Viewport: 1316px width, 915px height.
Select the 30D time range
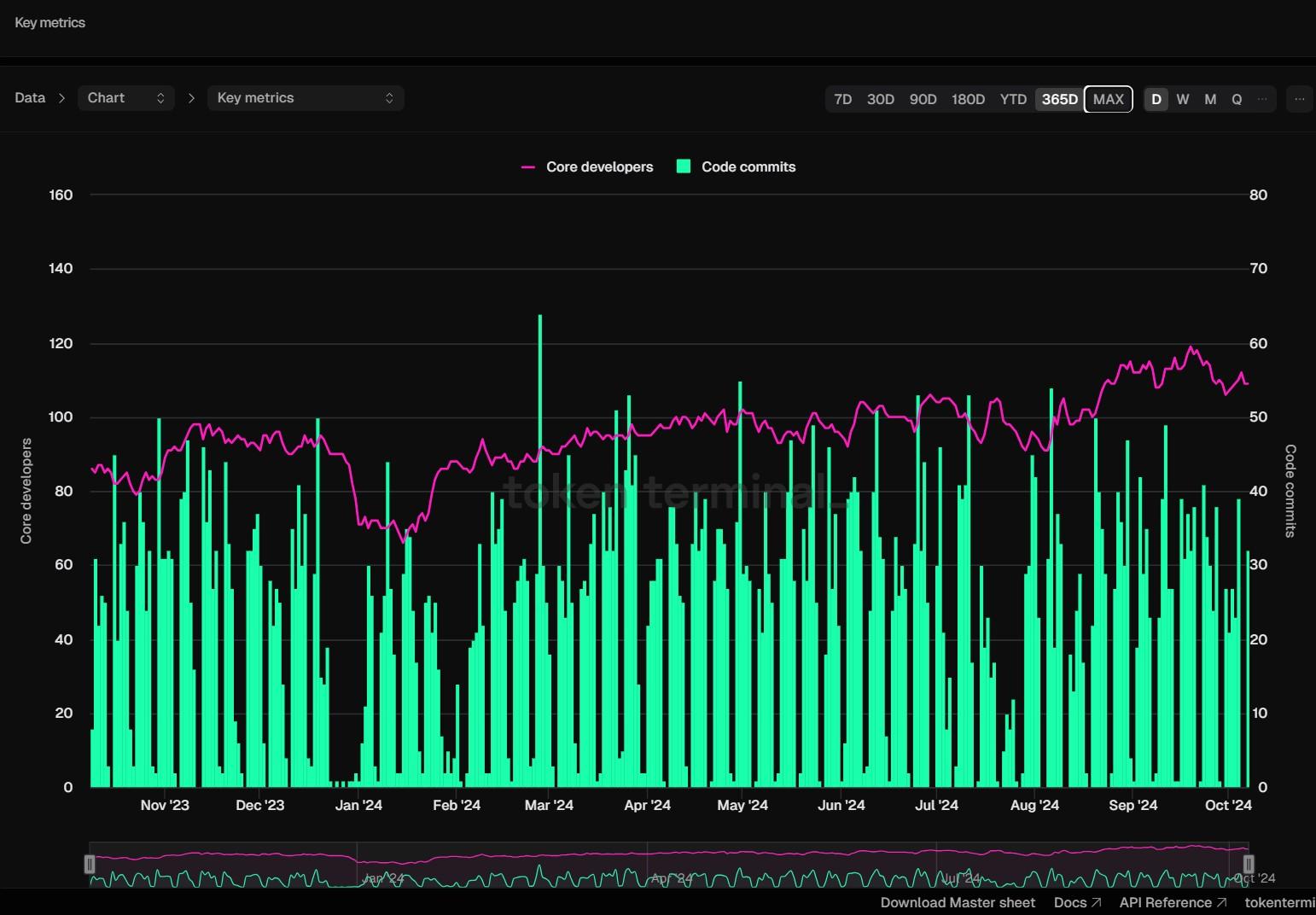(x=880, y=99)
